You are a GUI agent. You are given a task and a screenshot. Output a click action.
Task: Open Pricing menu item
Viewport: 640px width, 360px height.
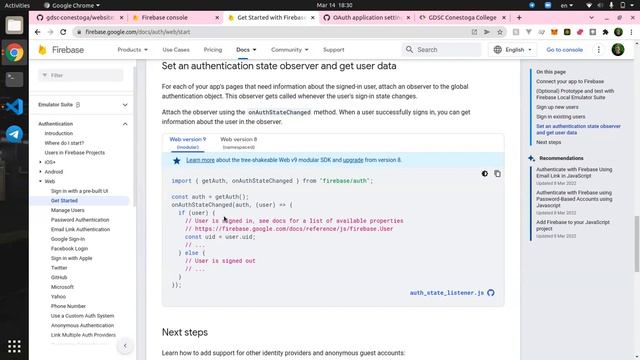tap(213, 50)
